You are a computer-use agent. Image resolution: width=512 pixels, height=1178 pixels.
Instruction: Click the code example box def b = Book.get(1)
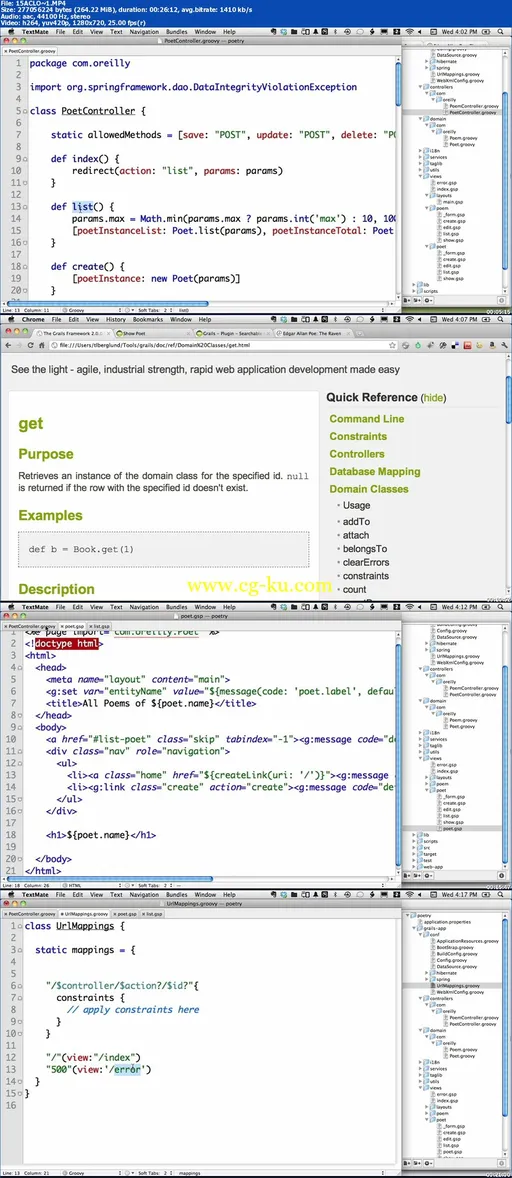164,549
